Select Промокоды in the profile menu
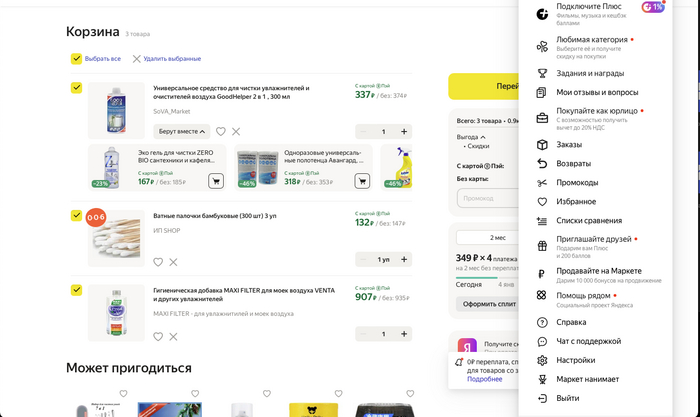Screen dimensions: 700x417 [577, 182]
